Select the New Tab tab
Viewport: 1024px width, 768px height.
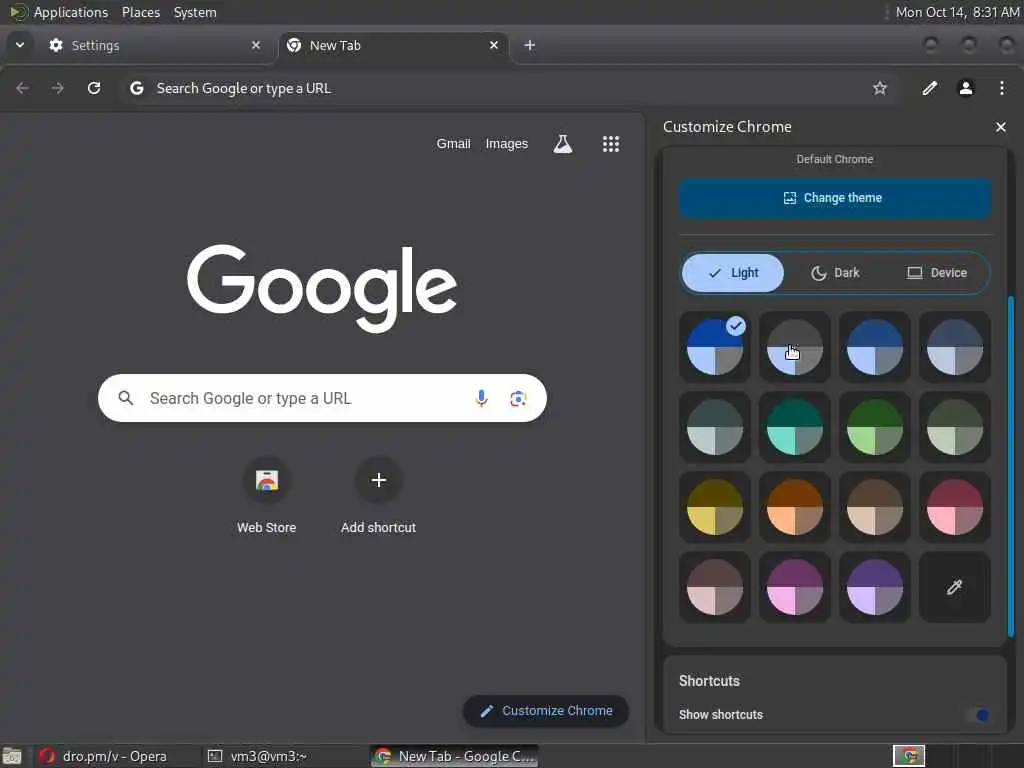393,45
